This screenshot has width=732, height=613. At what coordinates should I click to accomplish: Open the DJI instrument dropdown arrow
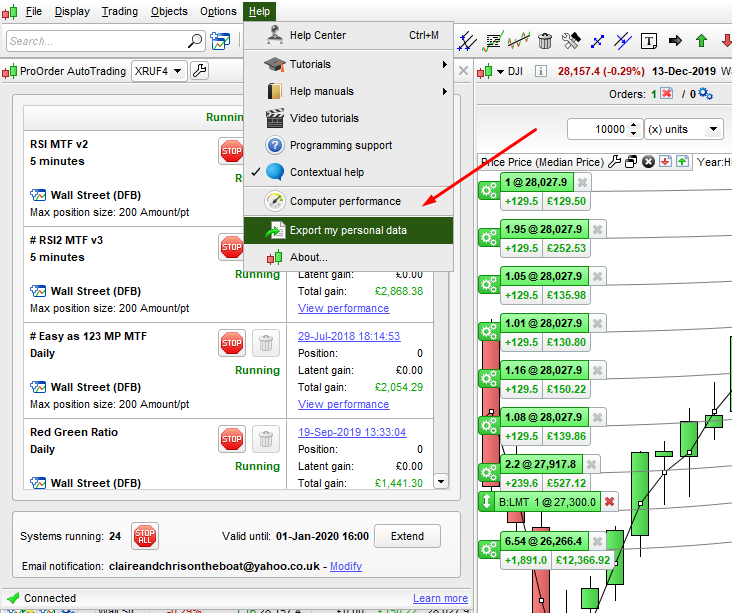pyautogui.click(x=500, y=72)
